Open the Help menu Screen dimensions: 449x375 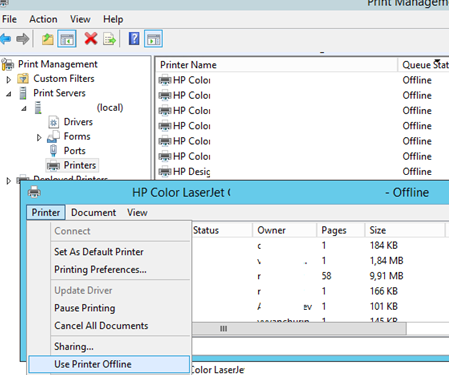(113, 19)
